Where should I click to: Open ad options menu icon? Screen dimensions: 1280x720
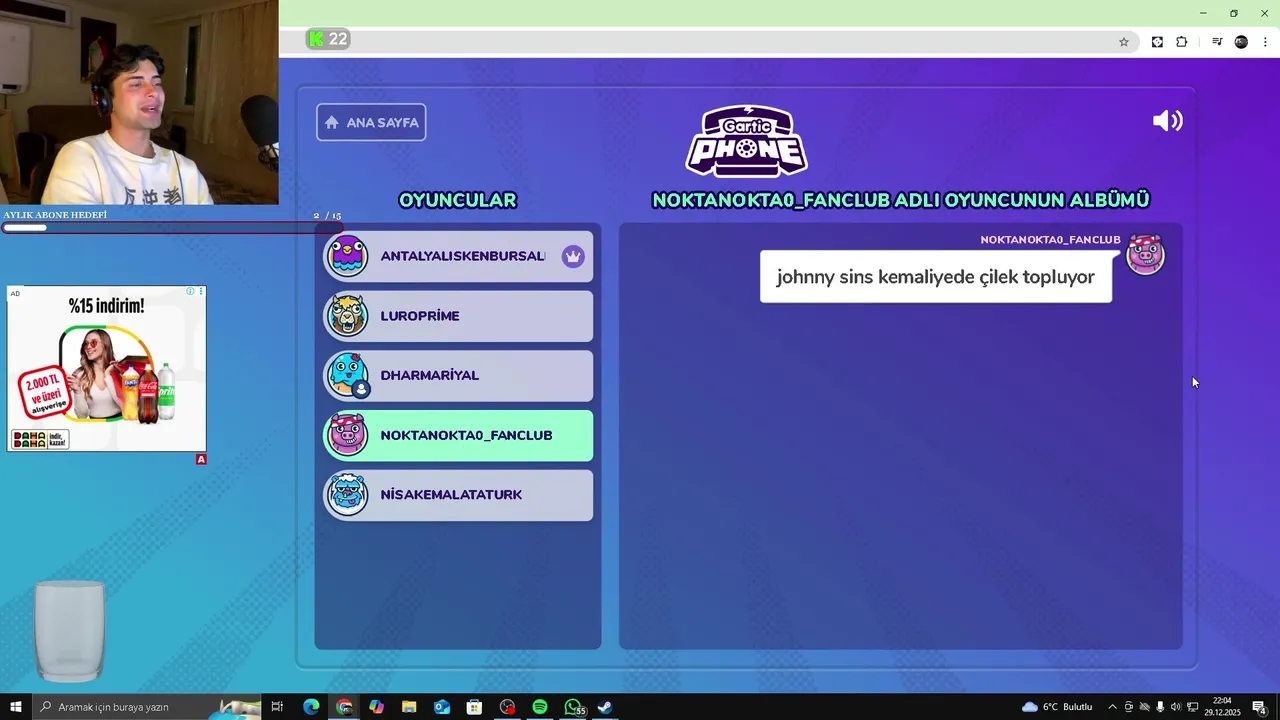coord(201,292)
